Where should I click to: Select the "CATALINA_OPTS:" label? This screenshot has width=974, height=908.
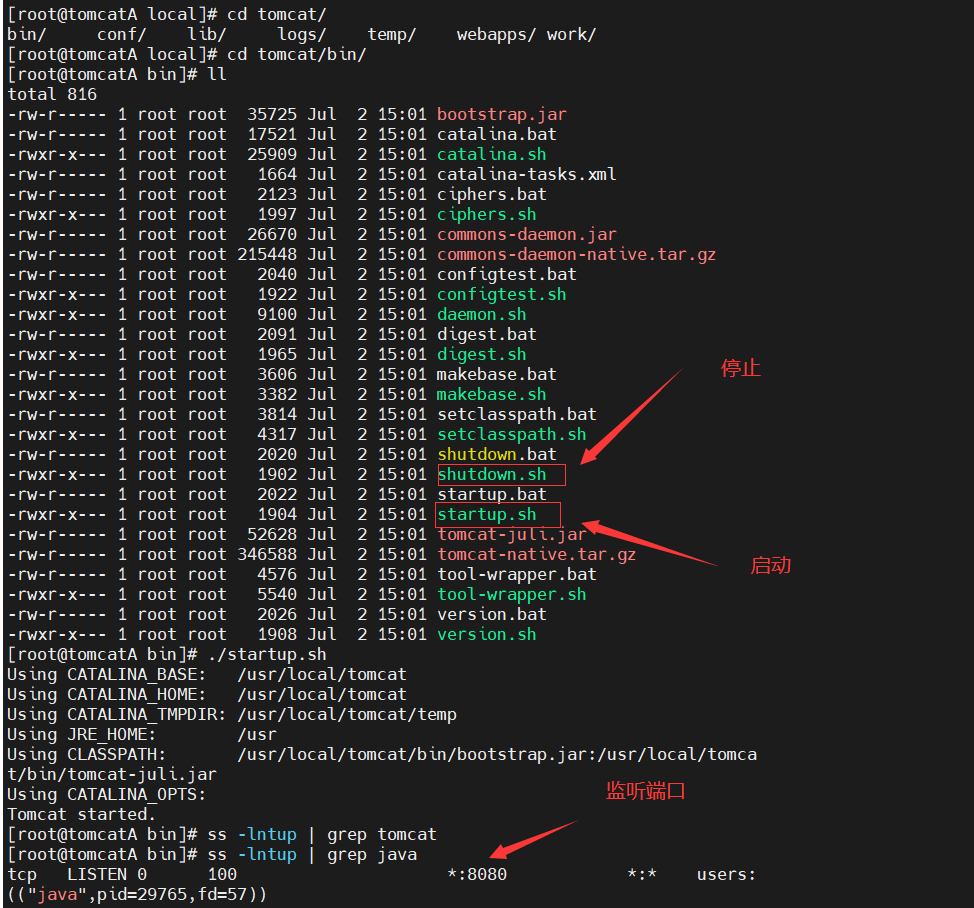[x=137, y=794]
